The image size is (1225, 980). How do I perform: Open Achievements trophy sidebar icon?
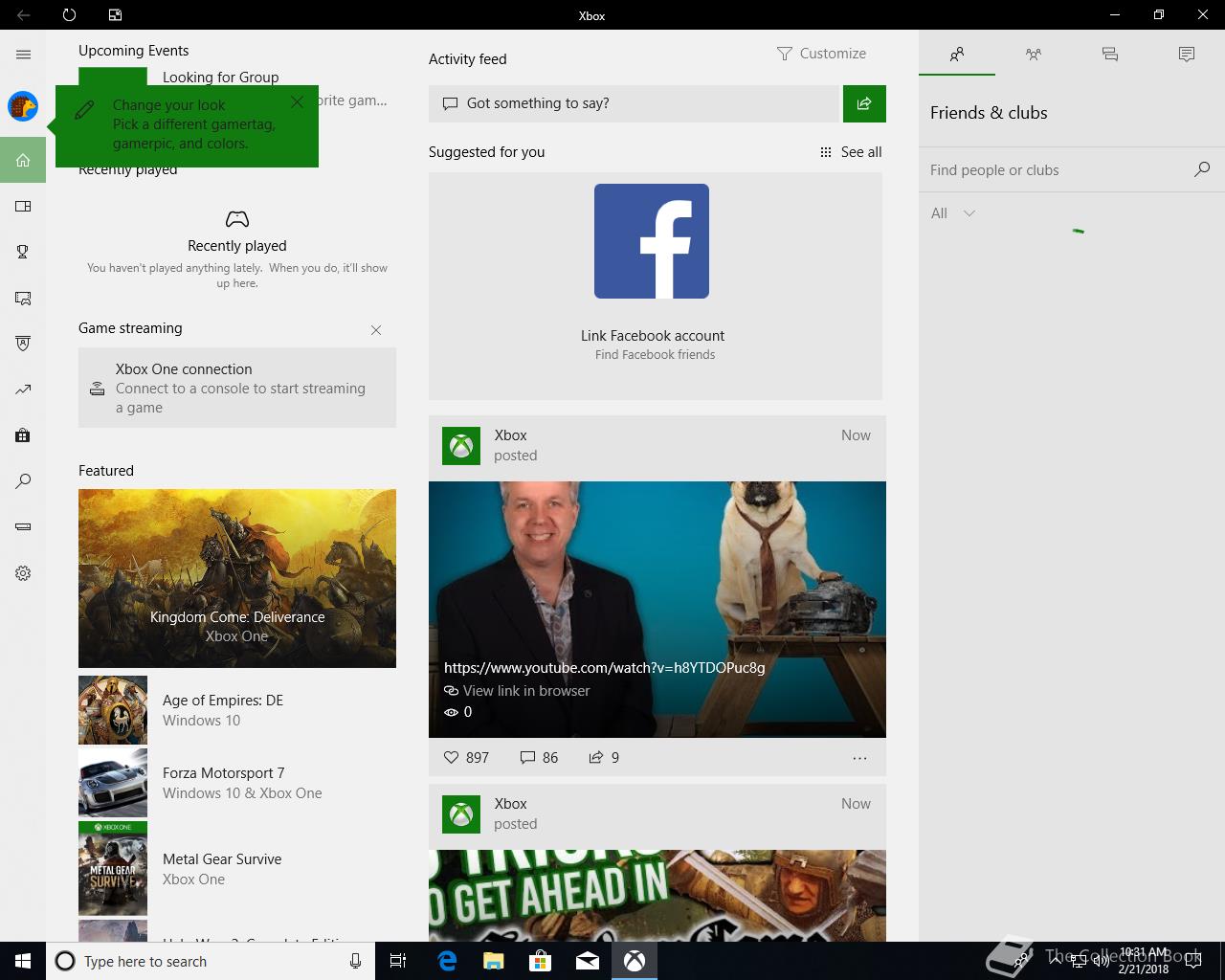pos(23,252)
